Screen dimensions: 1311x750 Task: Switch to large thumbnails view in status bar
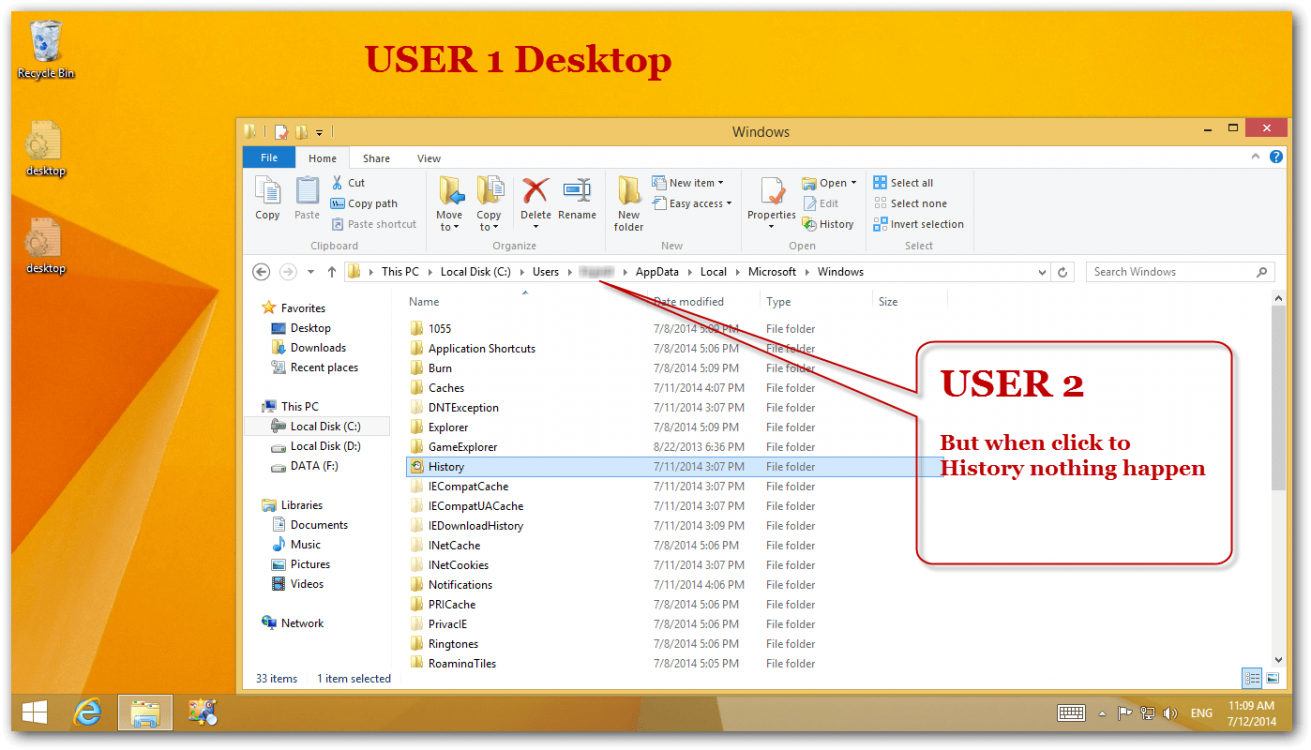[x=1272, y=678]
